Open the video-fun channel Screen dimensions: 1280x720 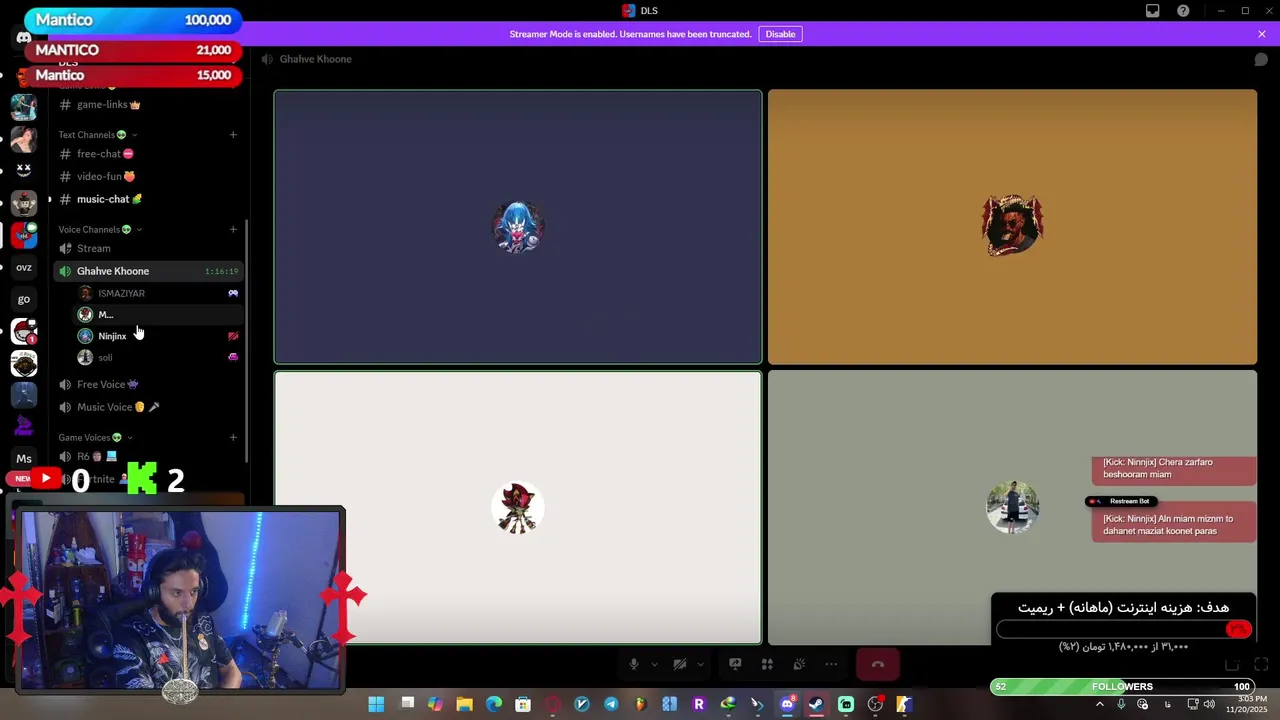point(148,177)
